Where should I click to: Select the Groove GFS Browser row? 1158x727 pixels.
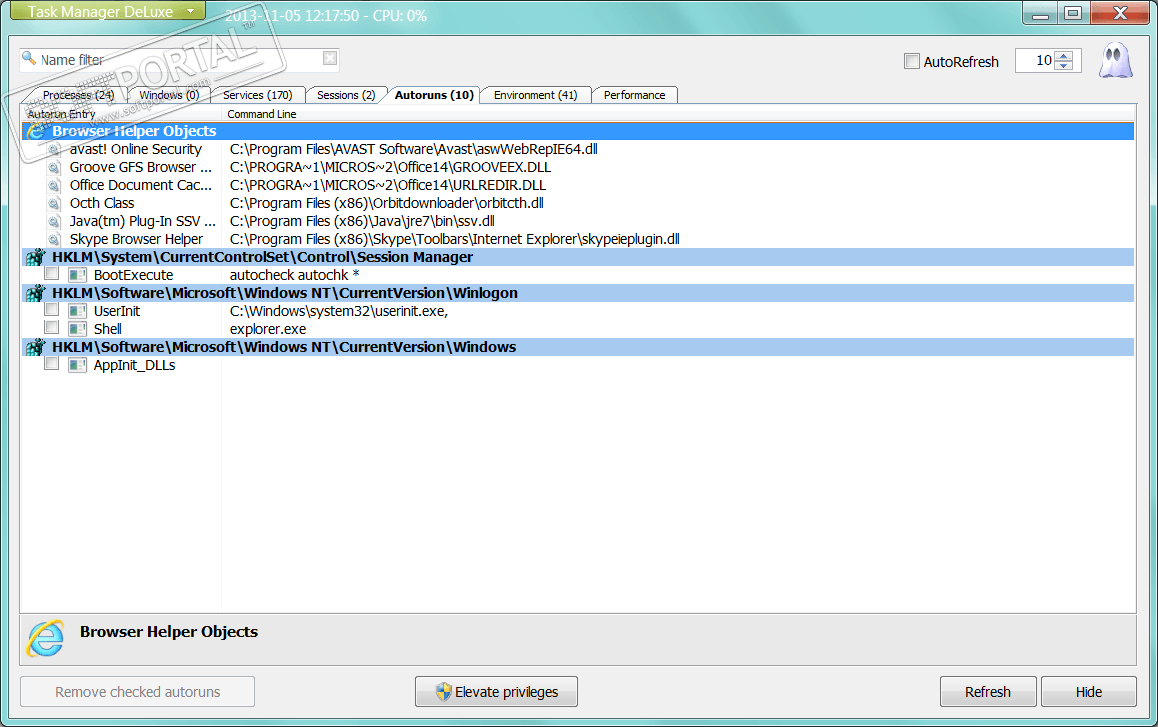pyautogui.click(x=578, y=168)
